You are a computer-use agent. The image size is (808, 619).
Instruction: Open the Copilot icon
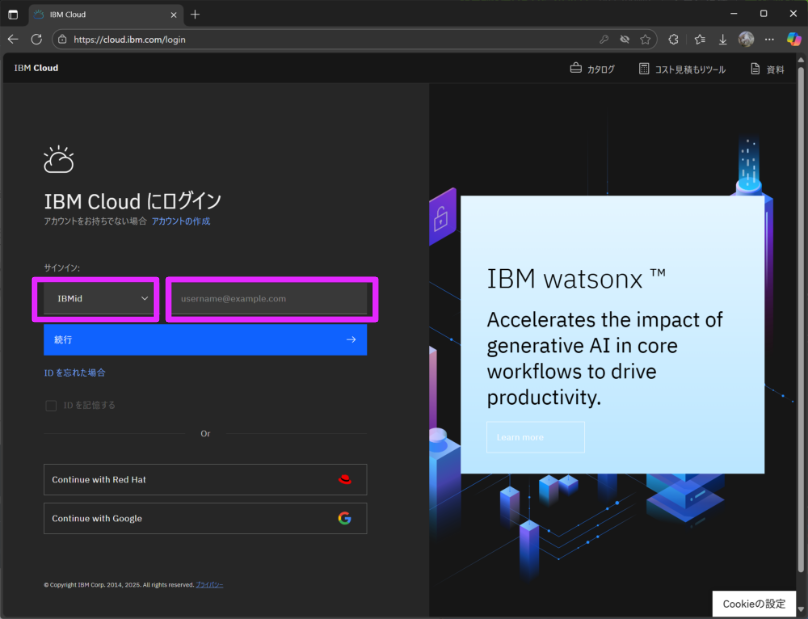pos(794,39)
